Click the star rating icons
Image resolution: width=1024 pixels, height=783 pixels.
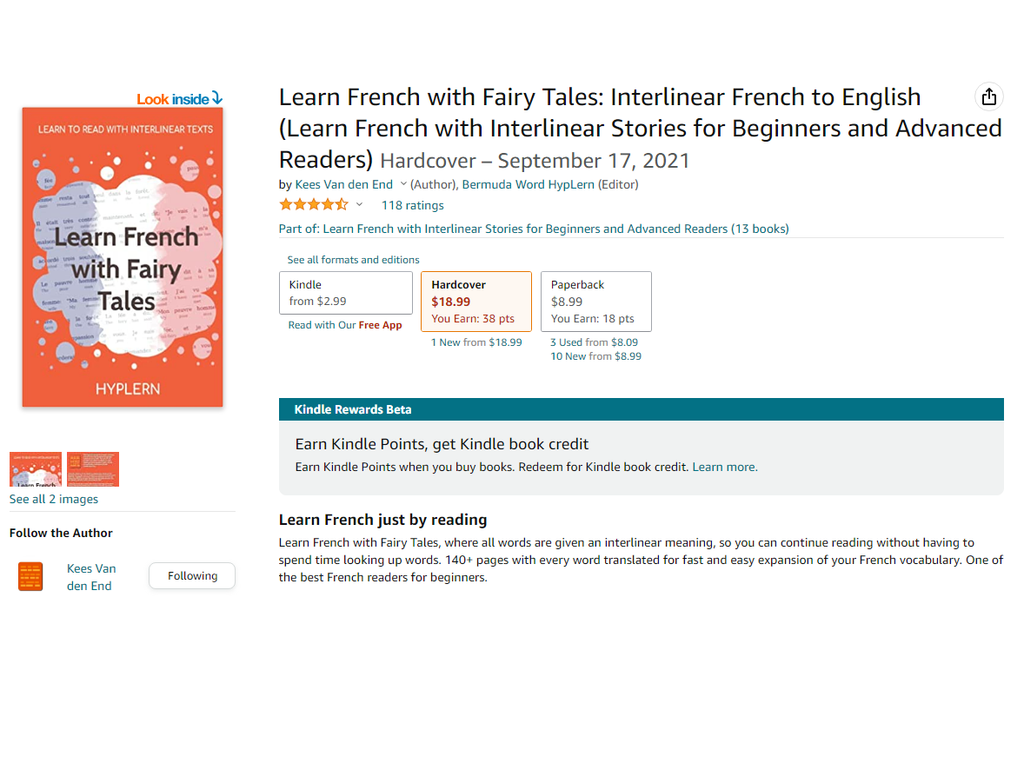[313, 205]
